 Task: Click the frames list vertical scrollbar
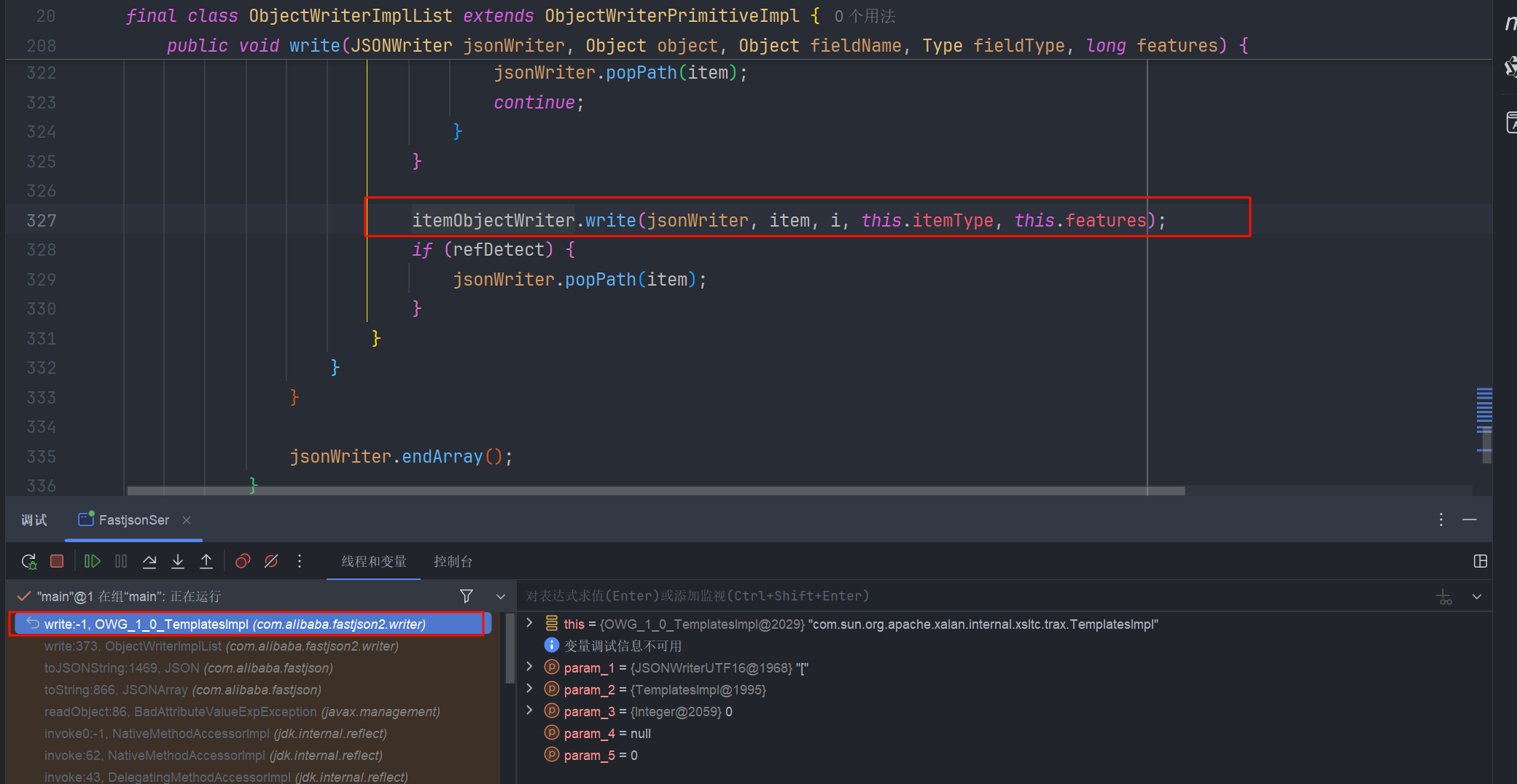pos(510,648)
